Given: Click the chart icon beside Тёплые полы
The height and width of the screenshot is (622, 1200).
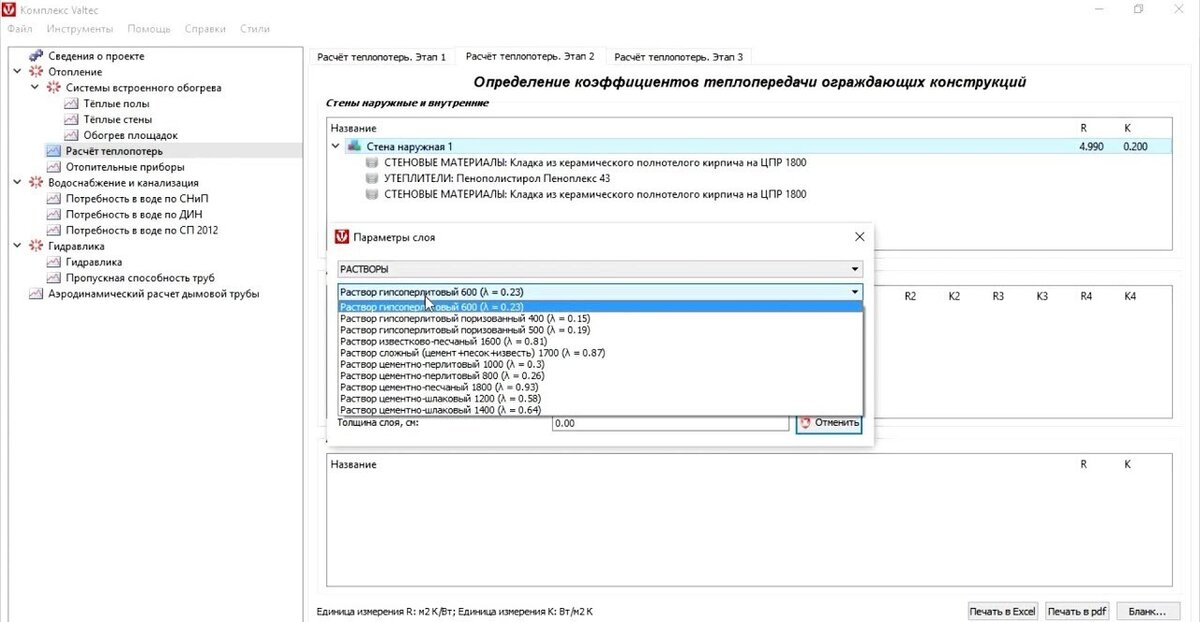Looking at the screenshot, I should pos(70,104).
